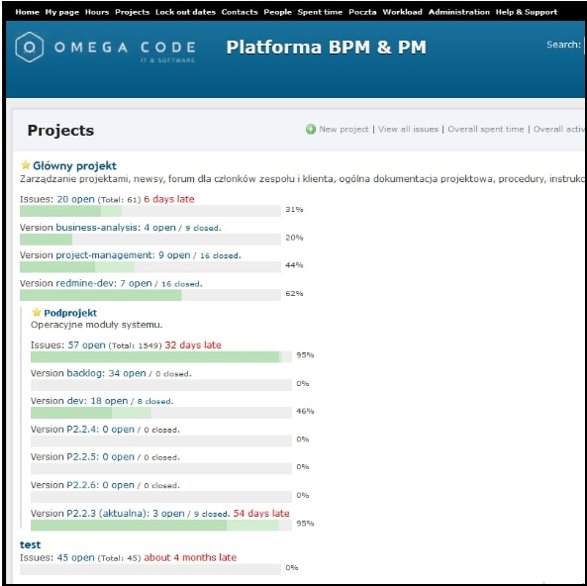Click the about 4 months late text
This screenshot has height=586, width=587.
tap(190, 558)
